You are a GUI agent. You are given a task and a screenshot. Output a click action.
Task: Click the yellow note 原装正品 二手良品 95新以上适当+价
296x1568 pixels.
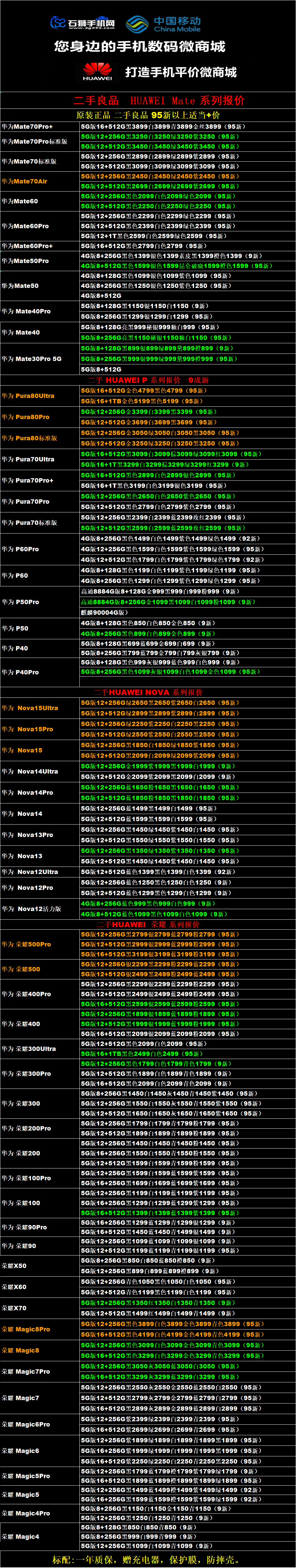pos(148,115)
